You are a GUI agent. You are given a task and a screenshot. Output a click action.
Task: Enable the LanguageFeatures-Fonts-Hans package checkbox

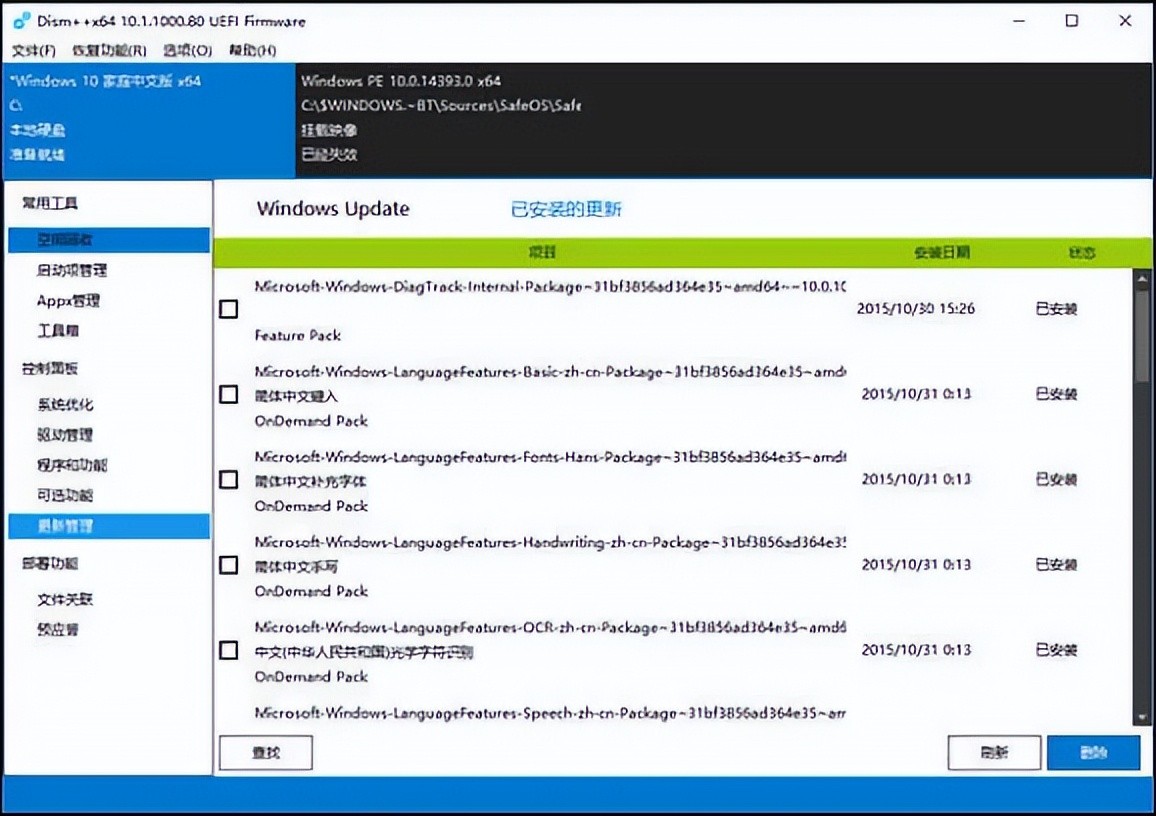tap(229, 480)
